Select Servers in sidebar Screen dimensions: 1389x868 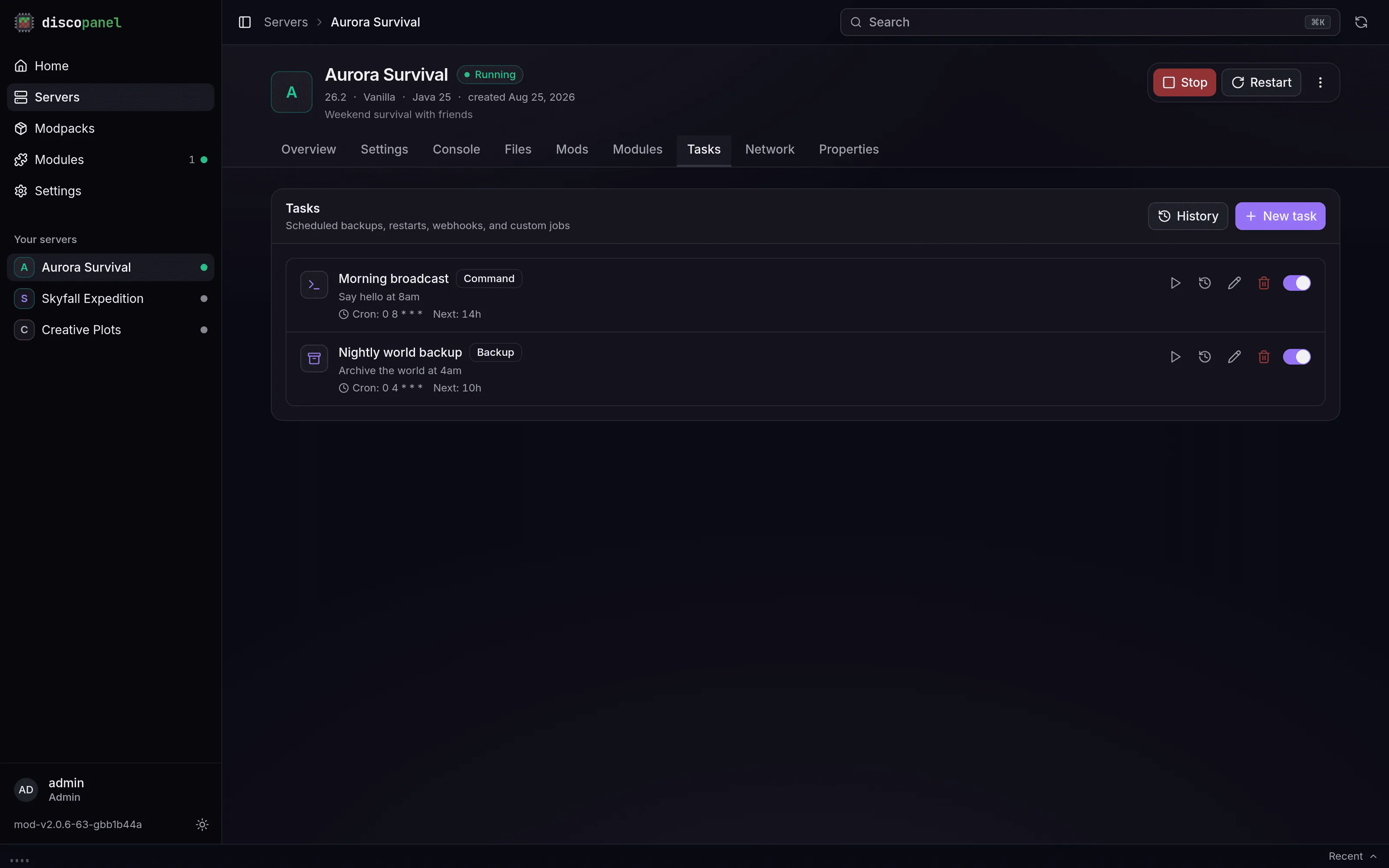tap(110, 97)
